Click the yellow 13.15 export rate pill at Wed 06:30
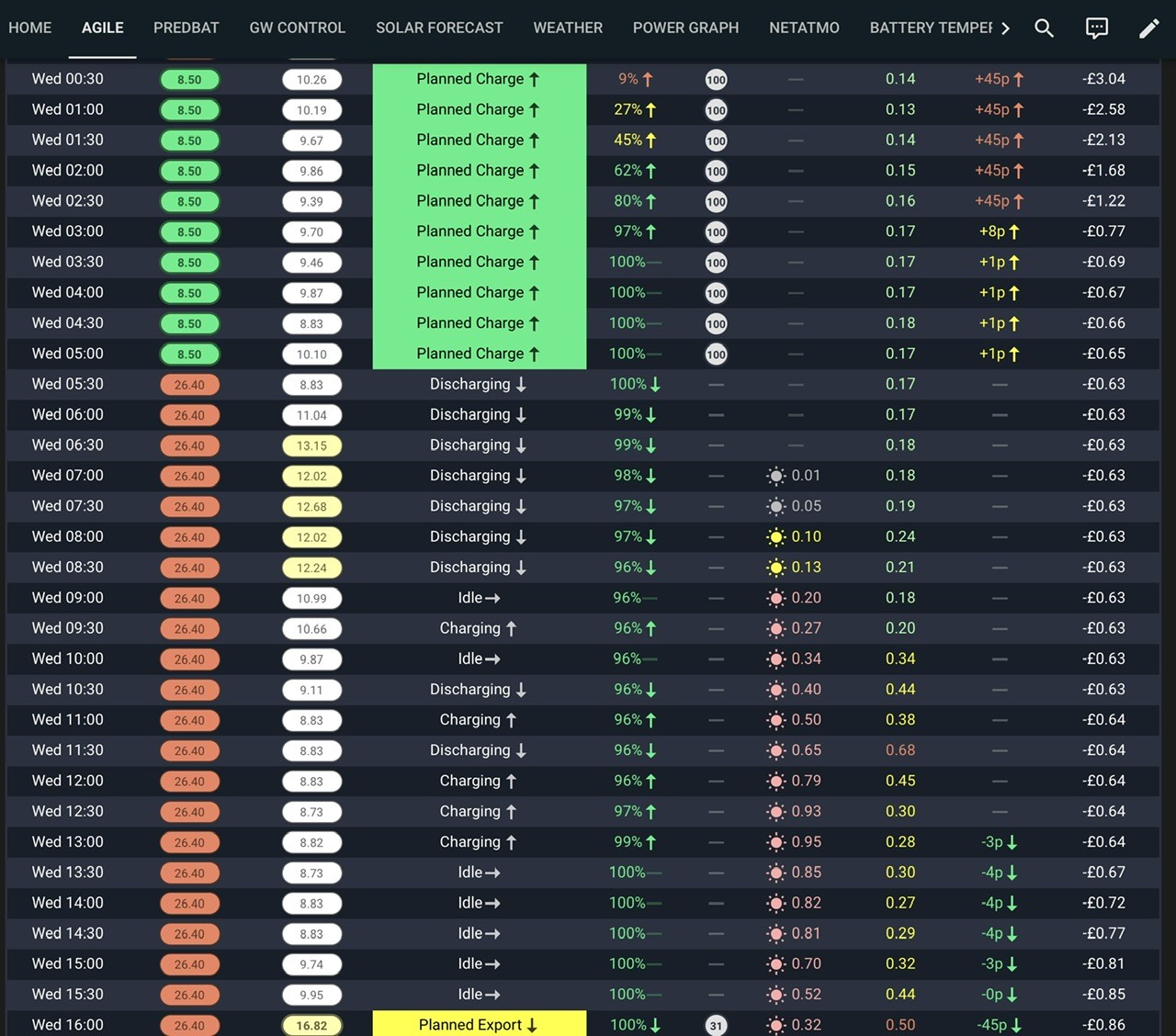1176x1036 pixels. tap(311, 445)
